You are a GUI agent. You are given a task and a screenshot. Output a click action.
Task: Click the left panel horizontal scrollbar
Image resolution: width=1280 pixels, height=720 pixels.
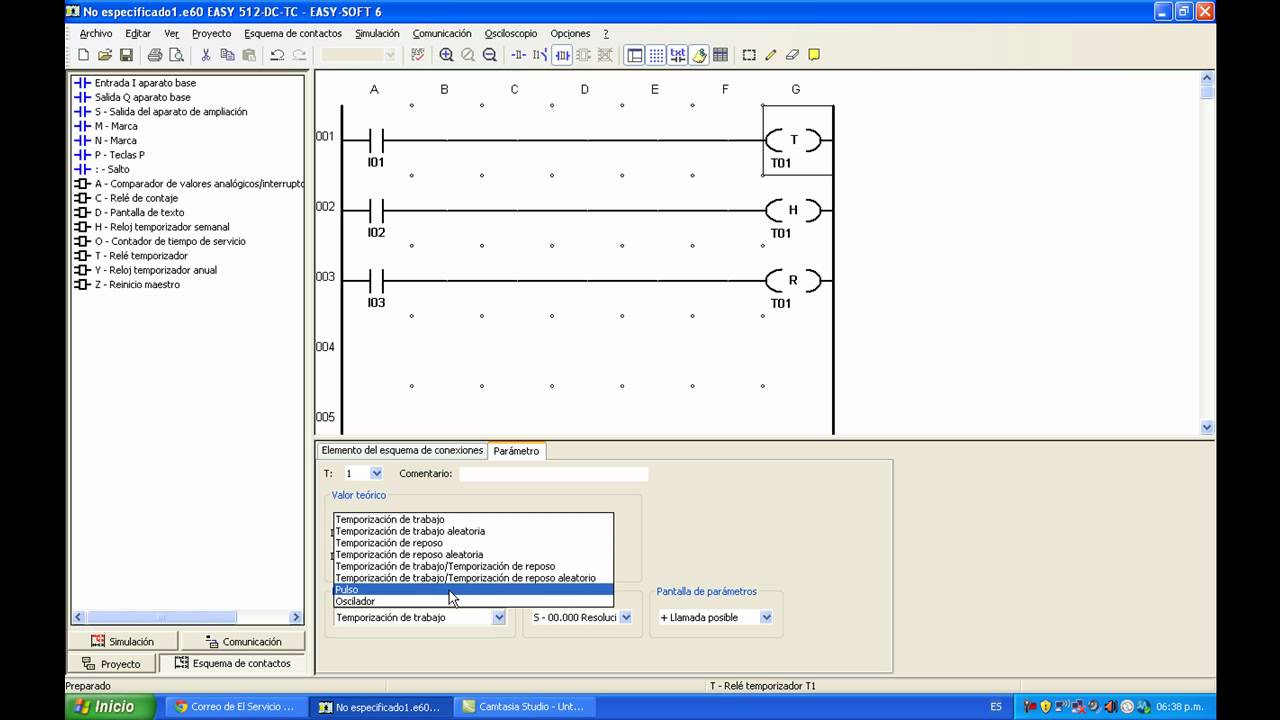click(x=186, y=617)
